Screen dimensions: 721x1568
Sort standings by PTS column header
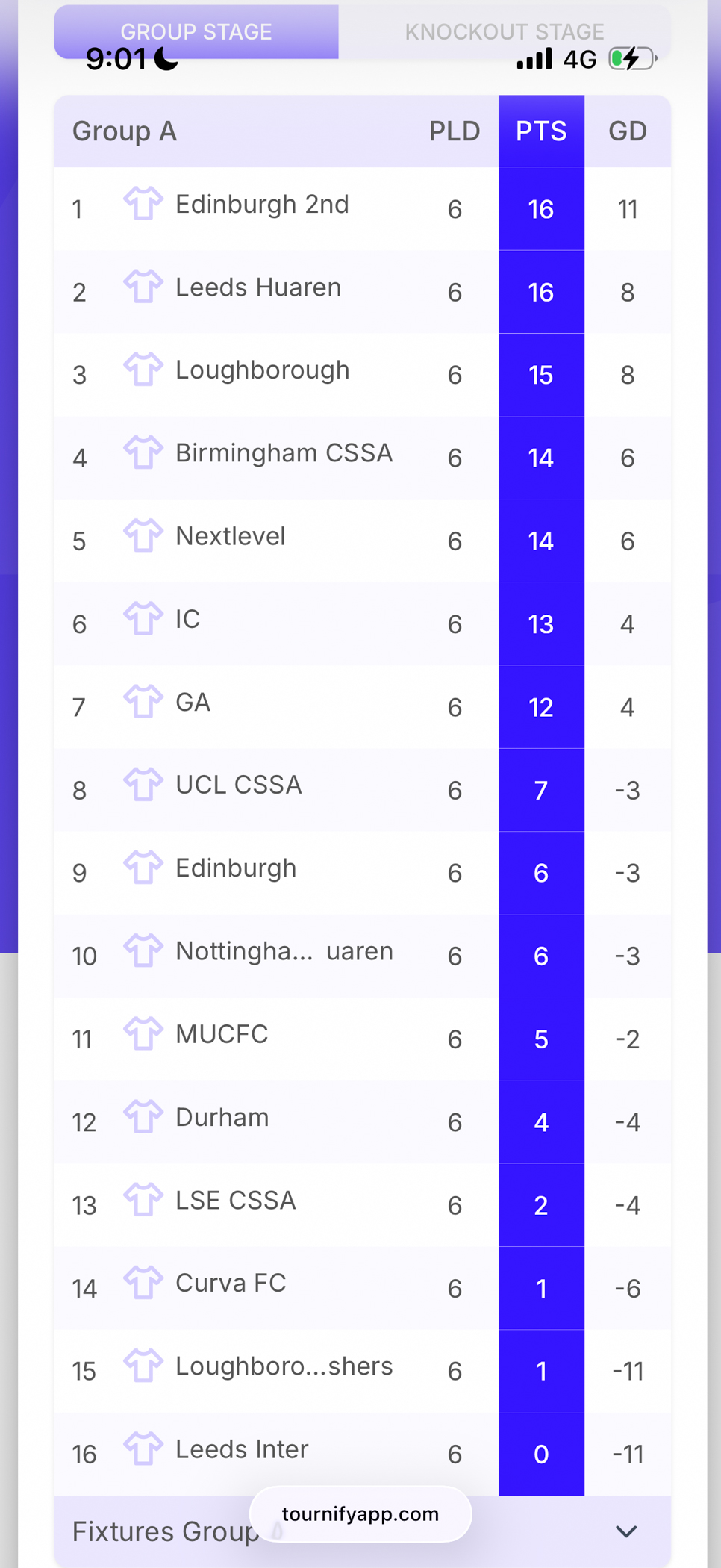coord(541,131)
